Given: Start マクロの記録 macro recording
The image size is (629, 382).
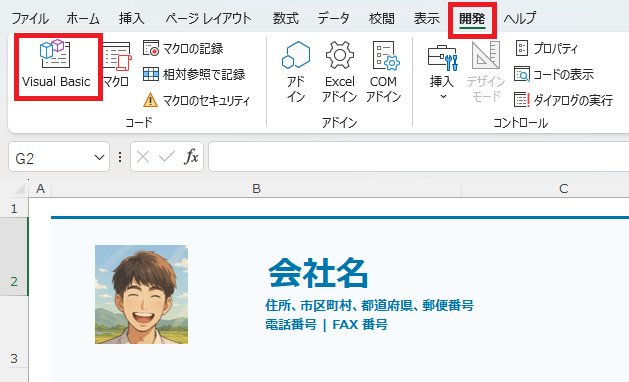Looking at the screenshot, I should point(183,49).
